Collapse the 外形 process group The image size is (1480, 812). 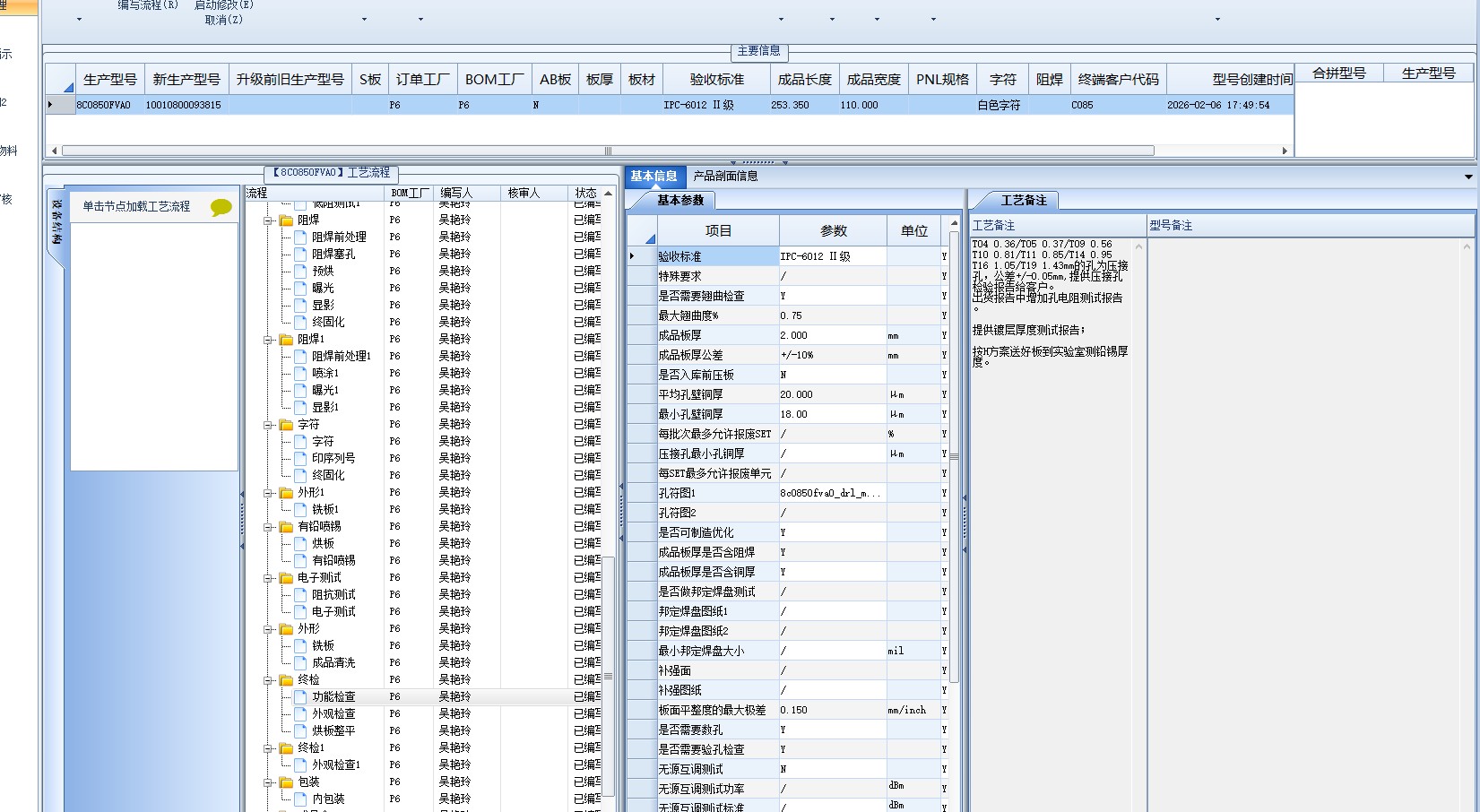[x=268, y=629]
